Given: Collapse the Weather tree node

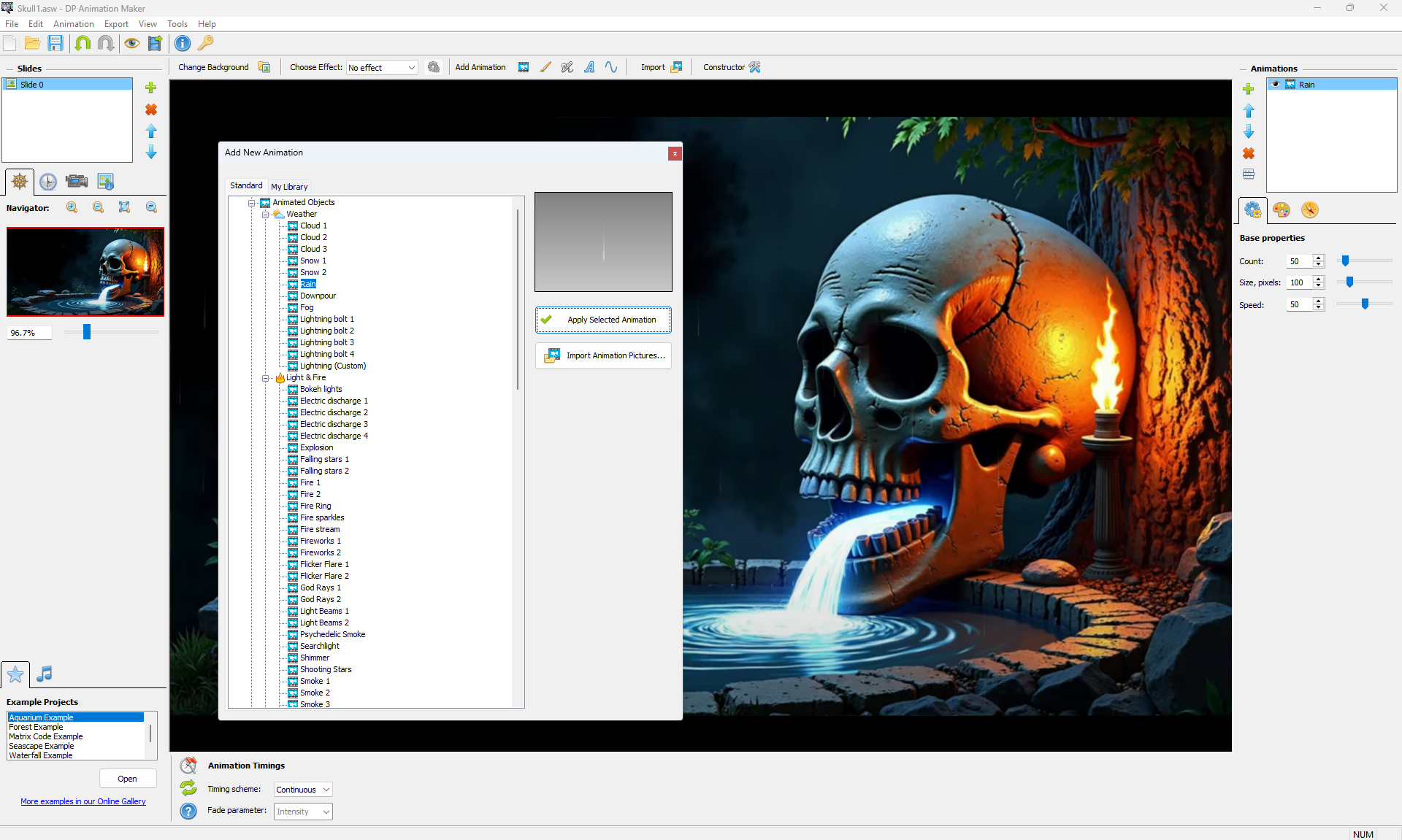Looking at the screenshot, I should click(x=266, y=214).
